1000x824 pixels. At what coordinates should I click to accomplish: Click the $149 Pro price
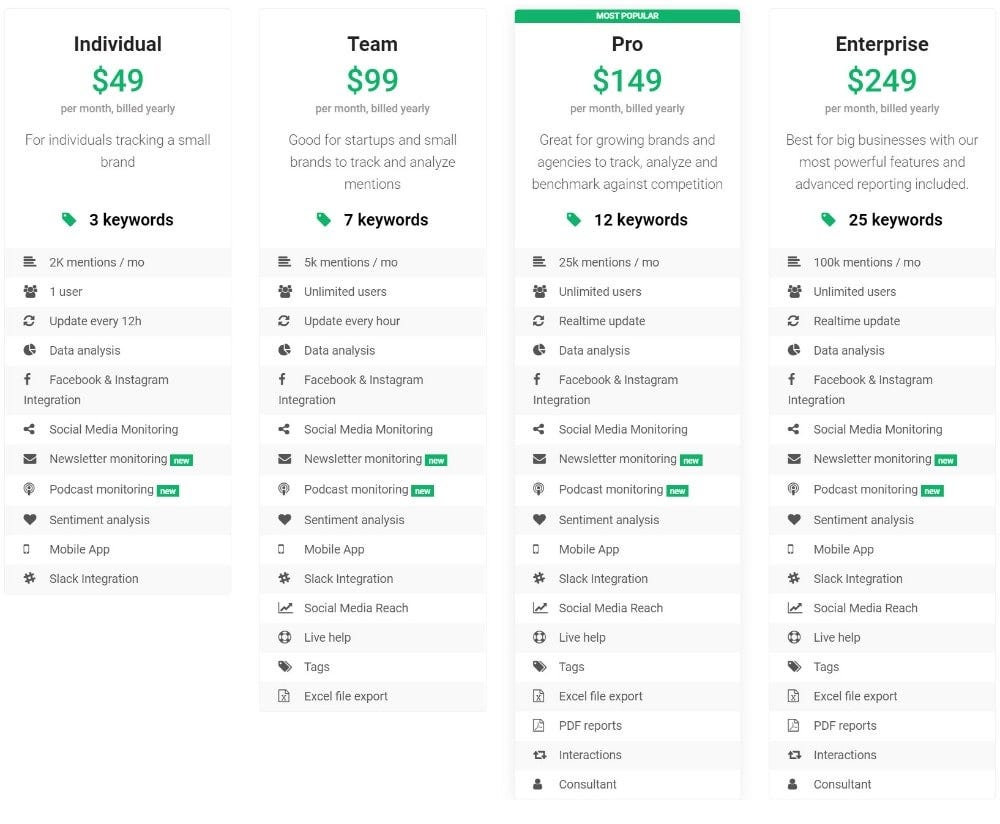point(627,80)
